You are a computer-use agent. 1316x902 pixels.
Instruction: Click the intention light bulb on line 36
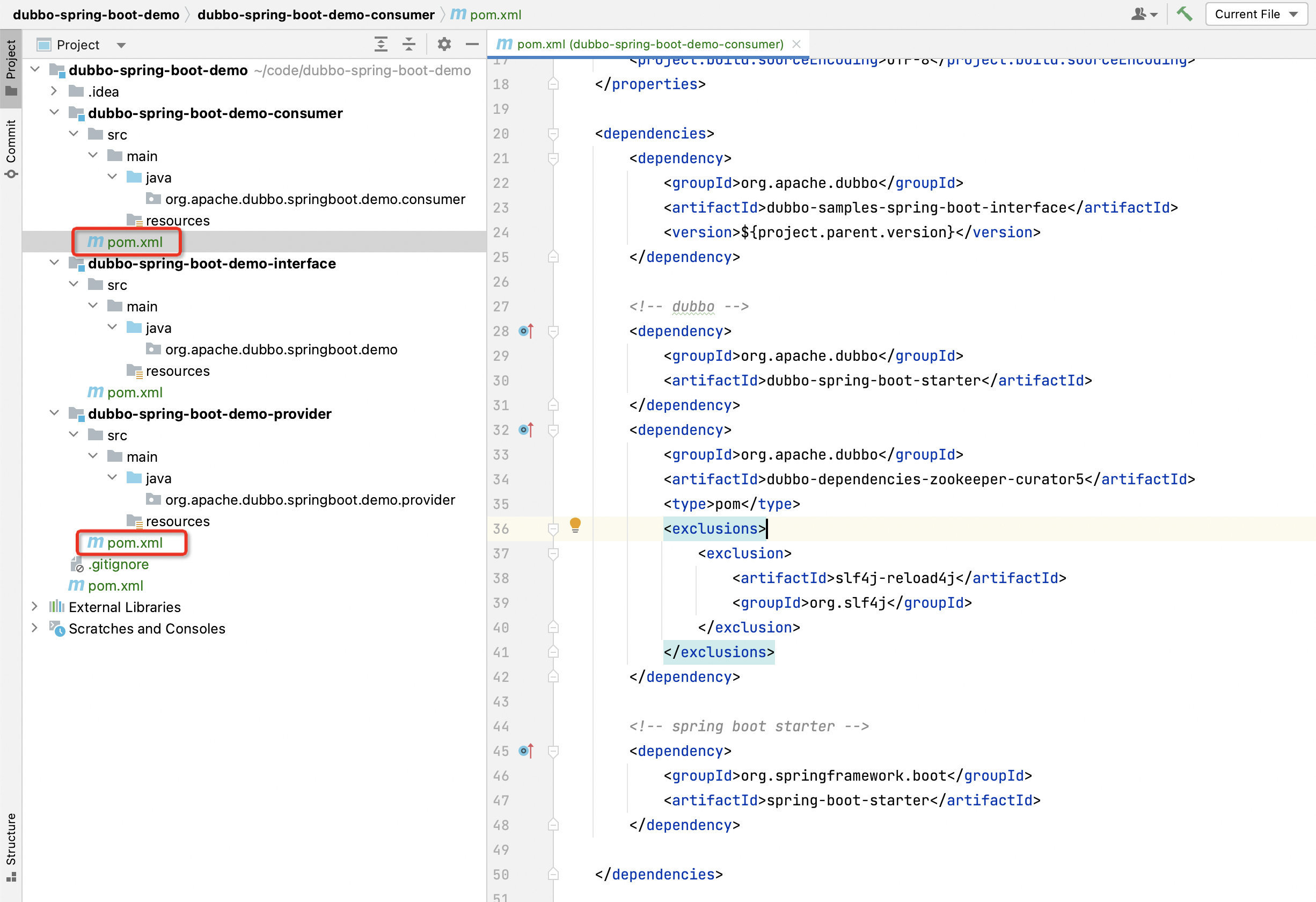click(x=575, y=525)
